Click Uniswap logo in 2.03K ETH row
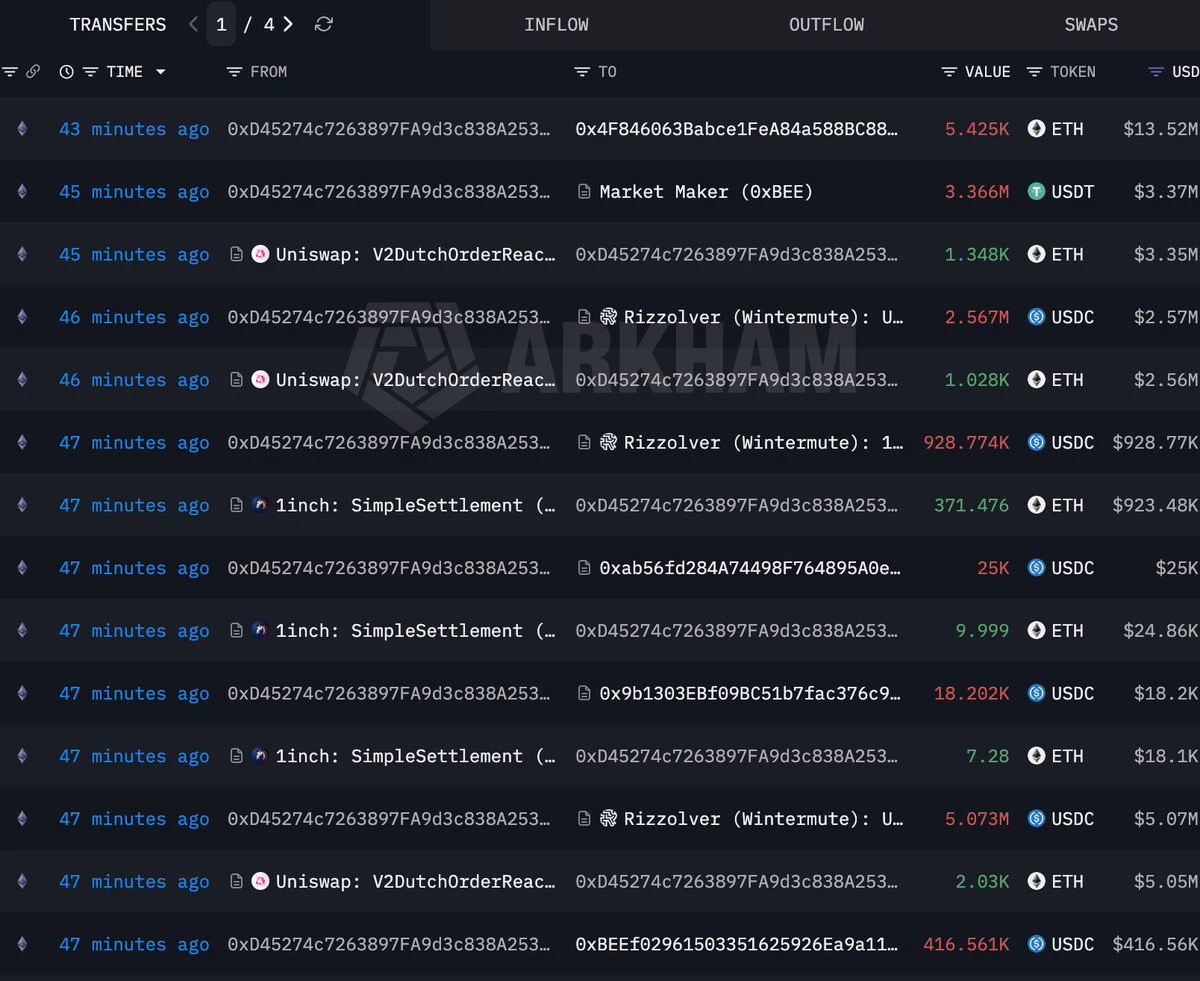The image size is (1200, 981). click(260, 881)
